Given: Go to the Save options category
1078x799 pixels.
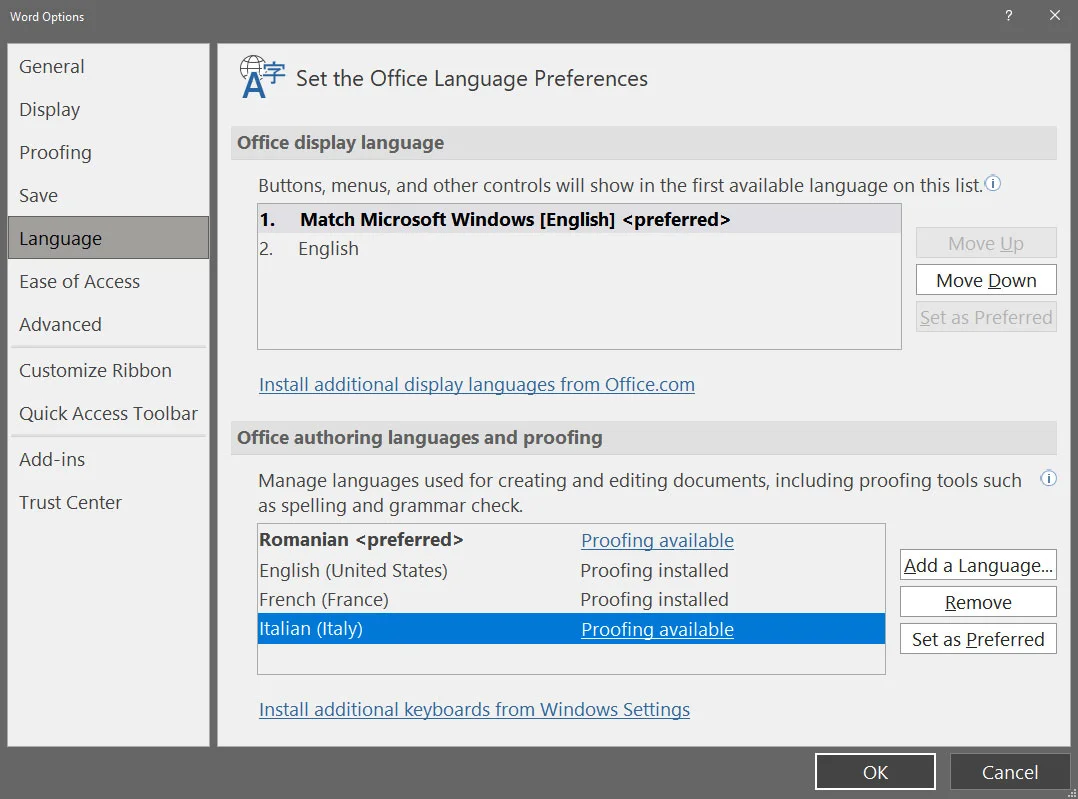Looking at the screenshot, I should [x=109, y=196].
